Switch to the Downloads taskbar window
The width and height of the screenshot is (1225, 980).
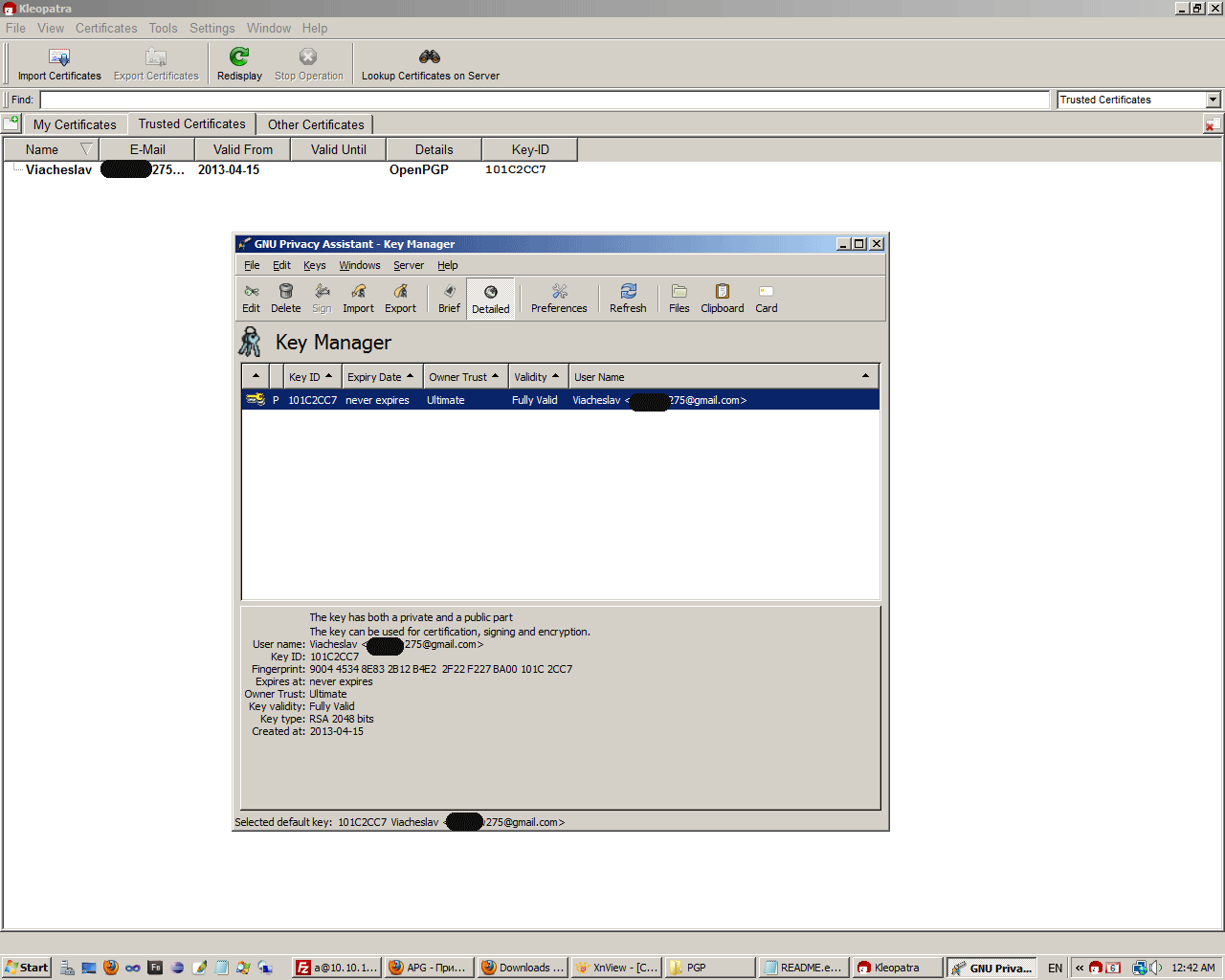pyautogui.click(x=523, y=968)
